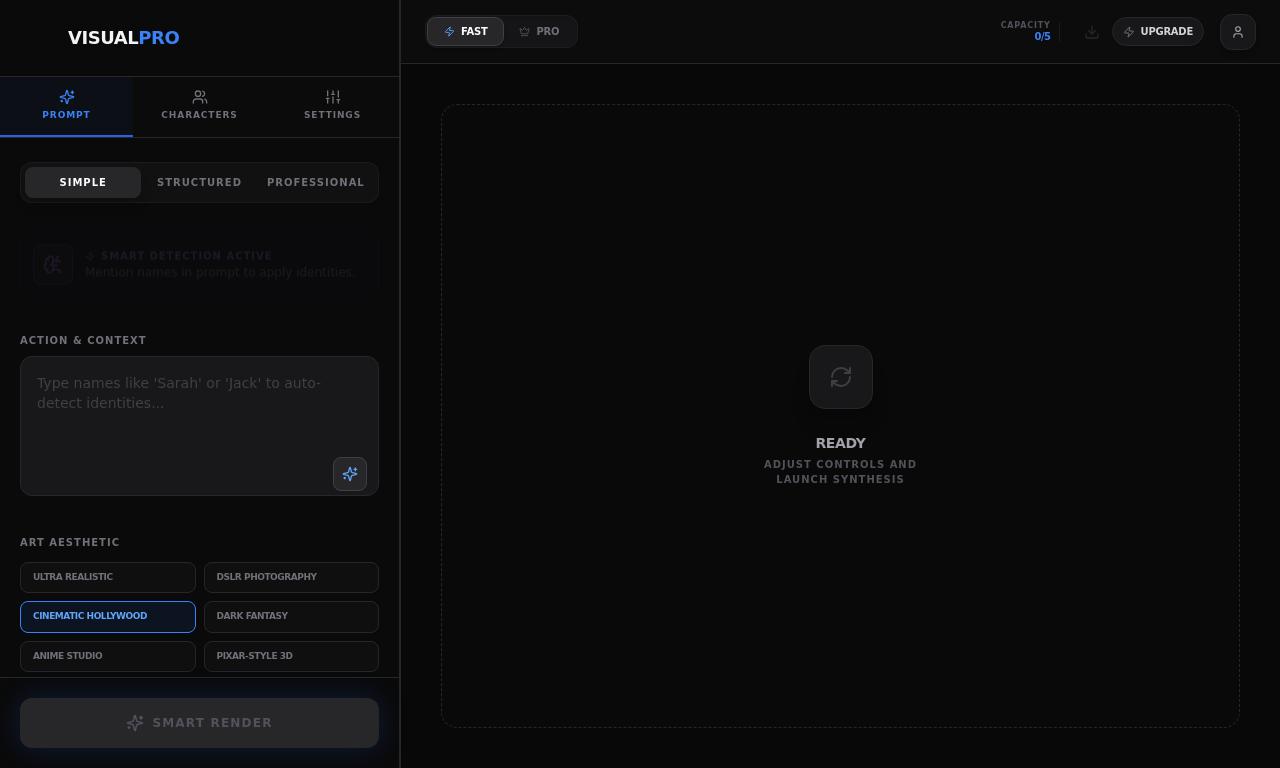Click the Upgrade button
The width and height of the screenshot is (1280, 768).
(x=1157, y=32)
